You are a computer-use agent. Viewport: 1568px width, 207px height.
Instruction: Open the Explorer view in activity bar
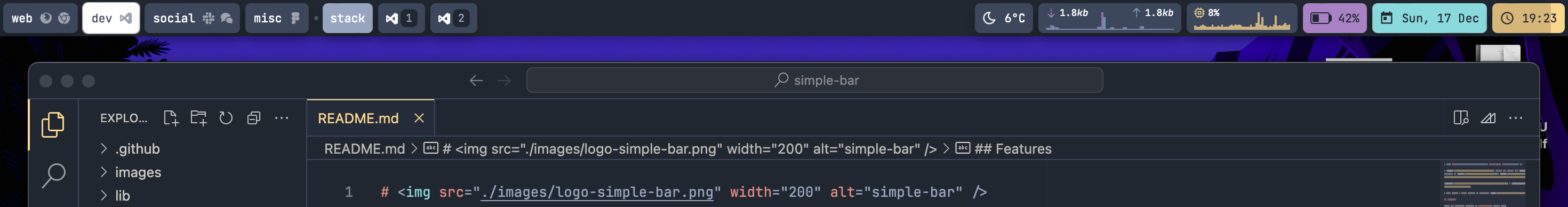click(x=53, y=125)
